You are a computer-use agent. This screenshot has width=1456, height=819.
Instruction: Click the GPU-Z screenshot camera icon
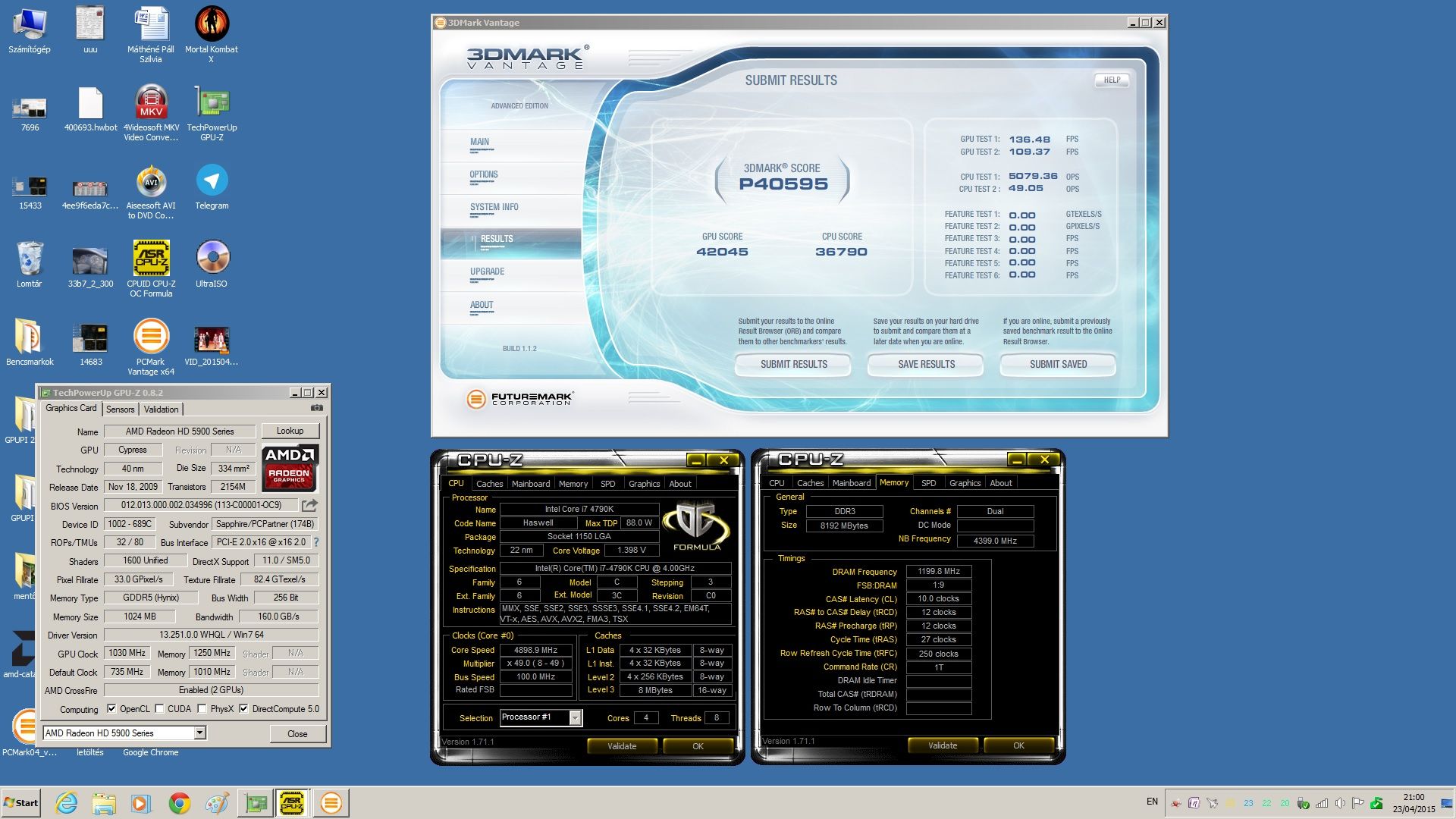click(x=317, y=408)
